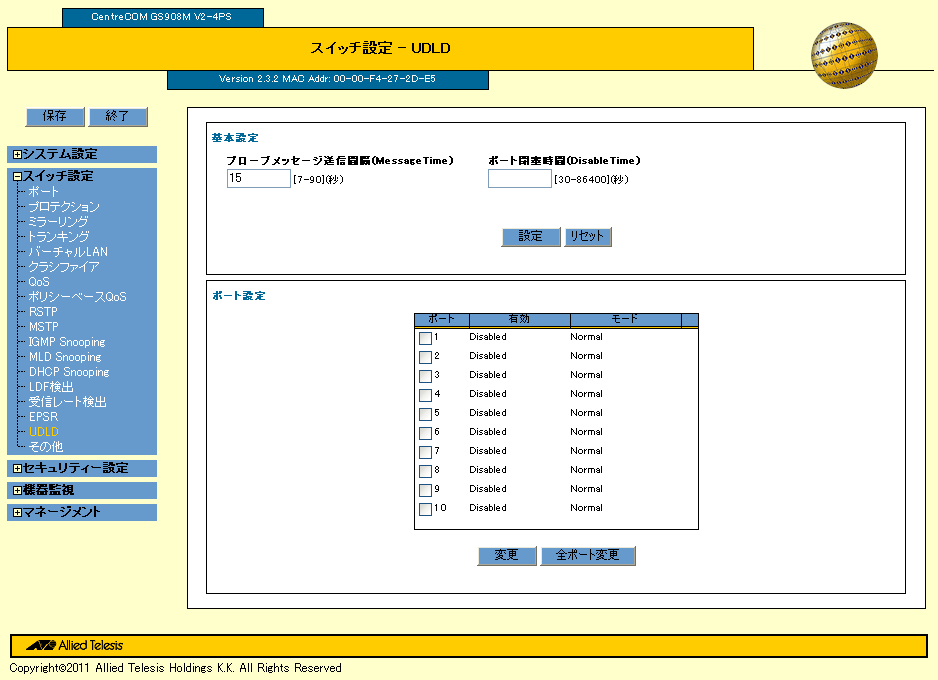938x680 pixels.
Task: Open the バーチャルLAN menu item
Action: [x=68, y=252]
